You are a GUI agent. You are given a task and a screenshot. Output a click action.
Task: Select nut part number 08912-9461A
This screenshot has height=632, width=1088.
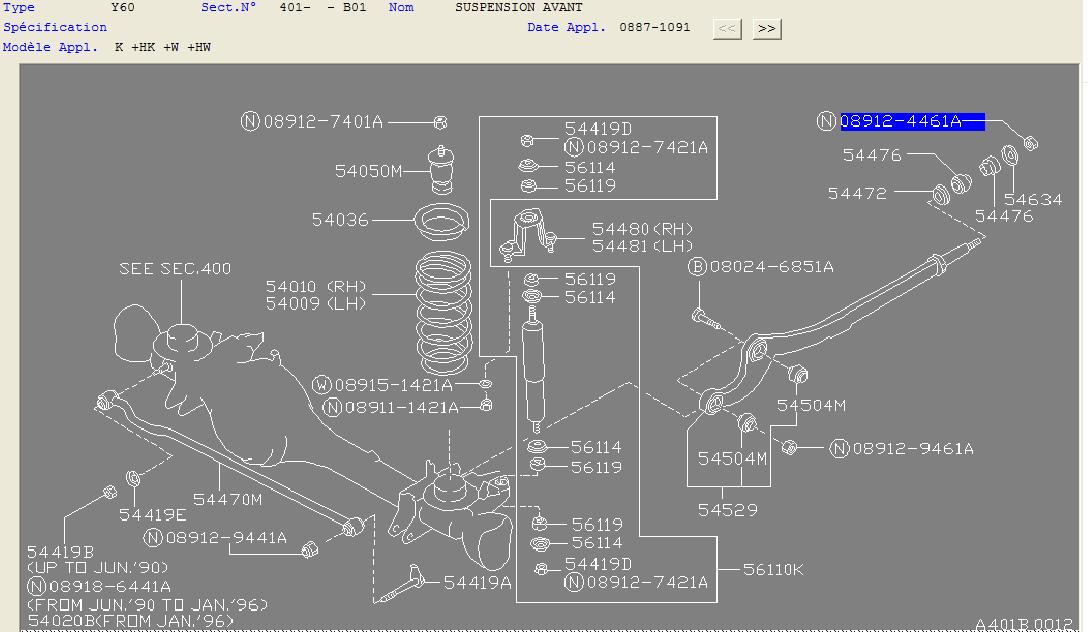tap(912, 449)
